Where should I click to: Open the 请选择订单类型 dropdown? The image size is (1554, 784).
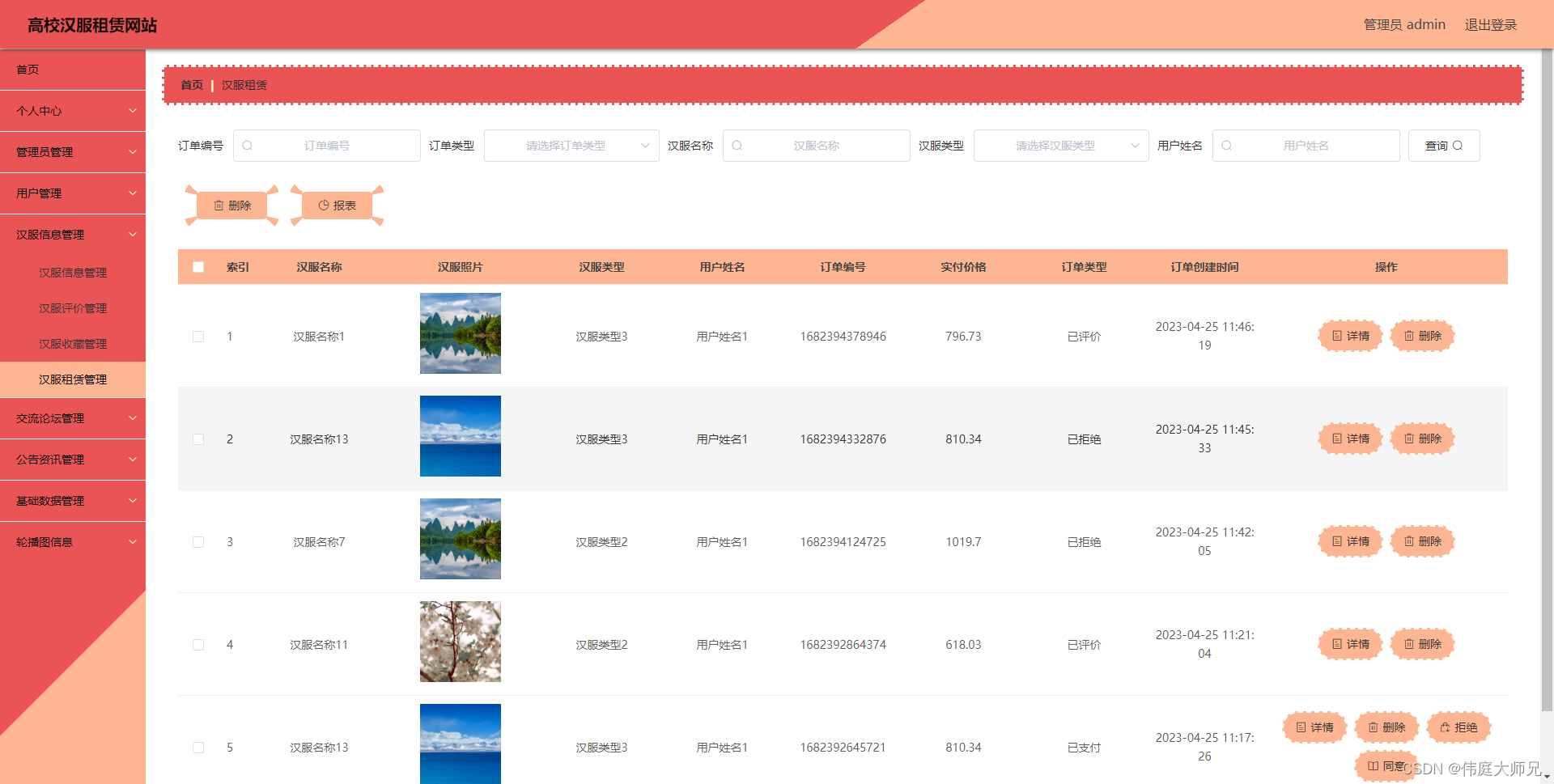[571, 146]
